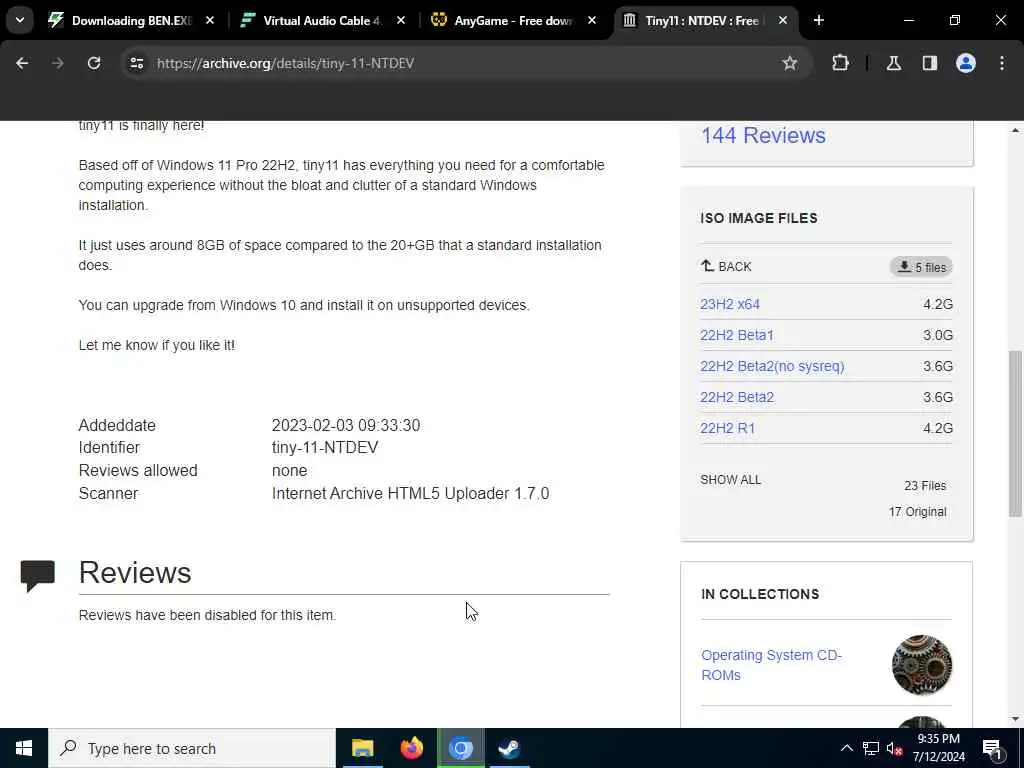Open the Windows Start menu
Image resolution: width=1024 pixels, height=768 pixels.
click(24, 748)
